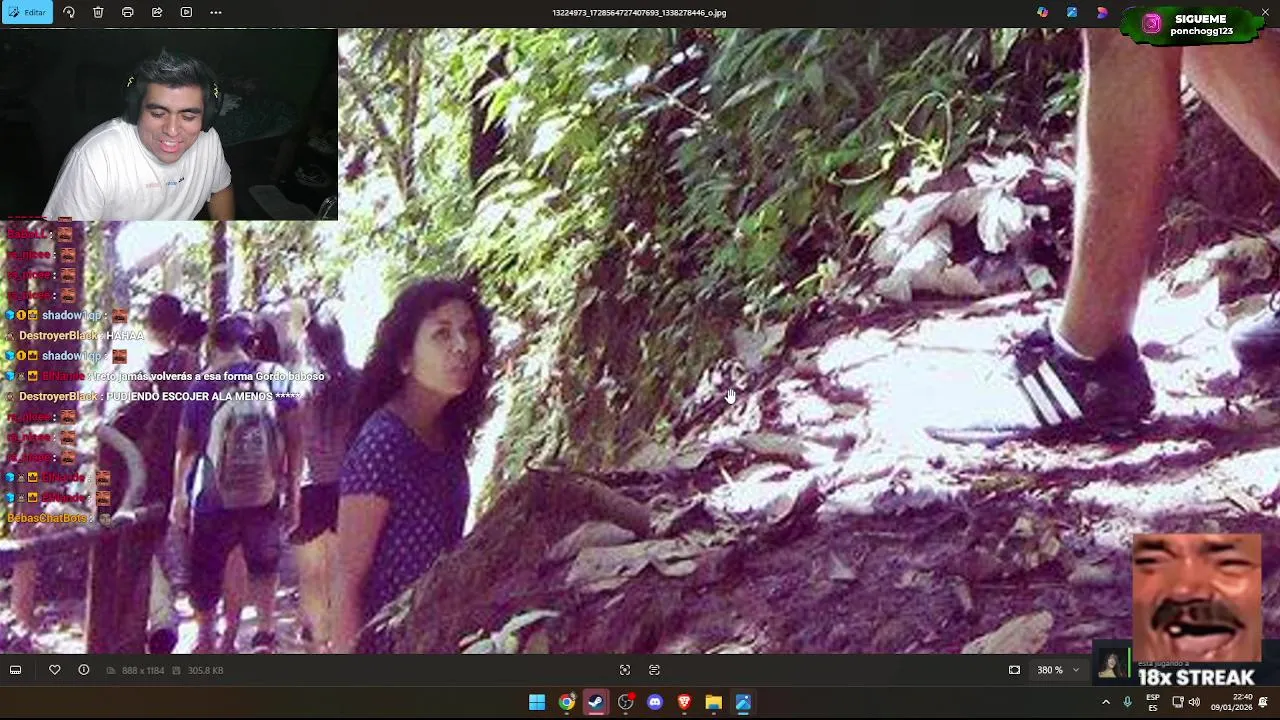Mark photo as favorite with heart icon
The image size is (1280, 720).
[55, 670]
